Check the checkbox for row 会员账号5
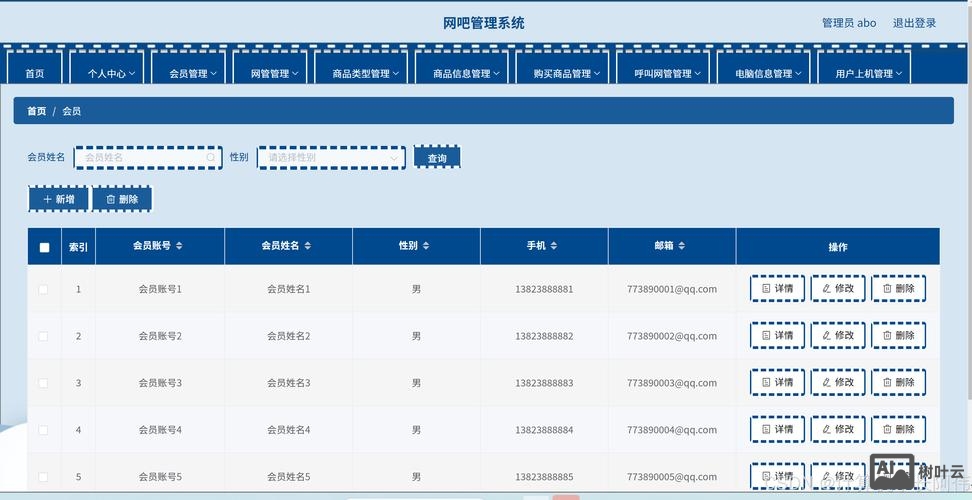The width and height of the screenshot is (972, 500). click(43, 477)
